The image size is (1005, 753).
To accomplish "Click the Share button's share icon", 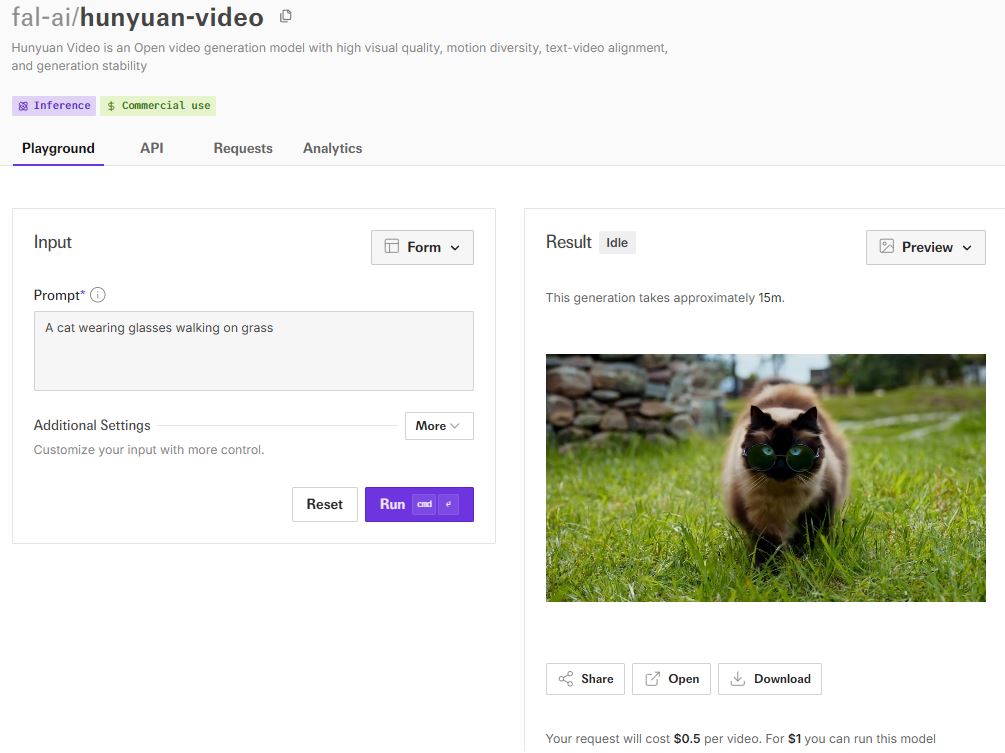I will coord(566,679).
